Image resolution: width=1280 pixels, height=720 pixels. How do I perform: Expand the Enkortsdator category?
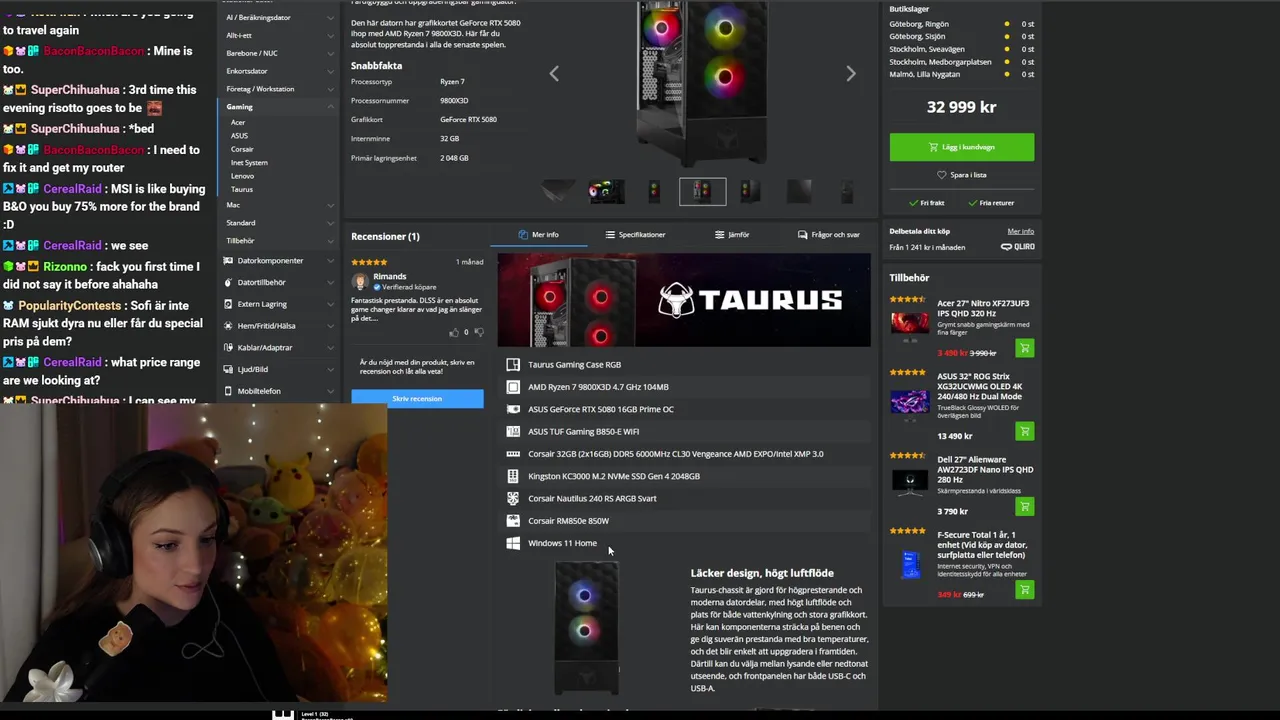tap(331, 71)
